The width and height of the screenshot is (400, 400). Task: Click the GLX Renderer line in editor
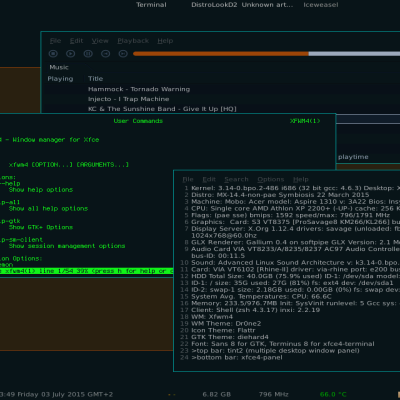pos(295,242)
